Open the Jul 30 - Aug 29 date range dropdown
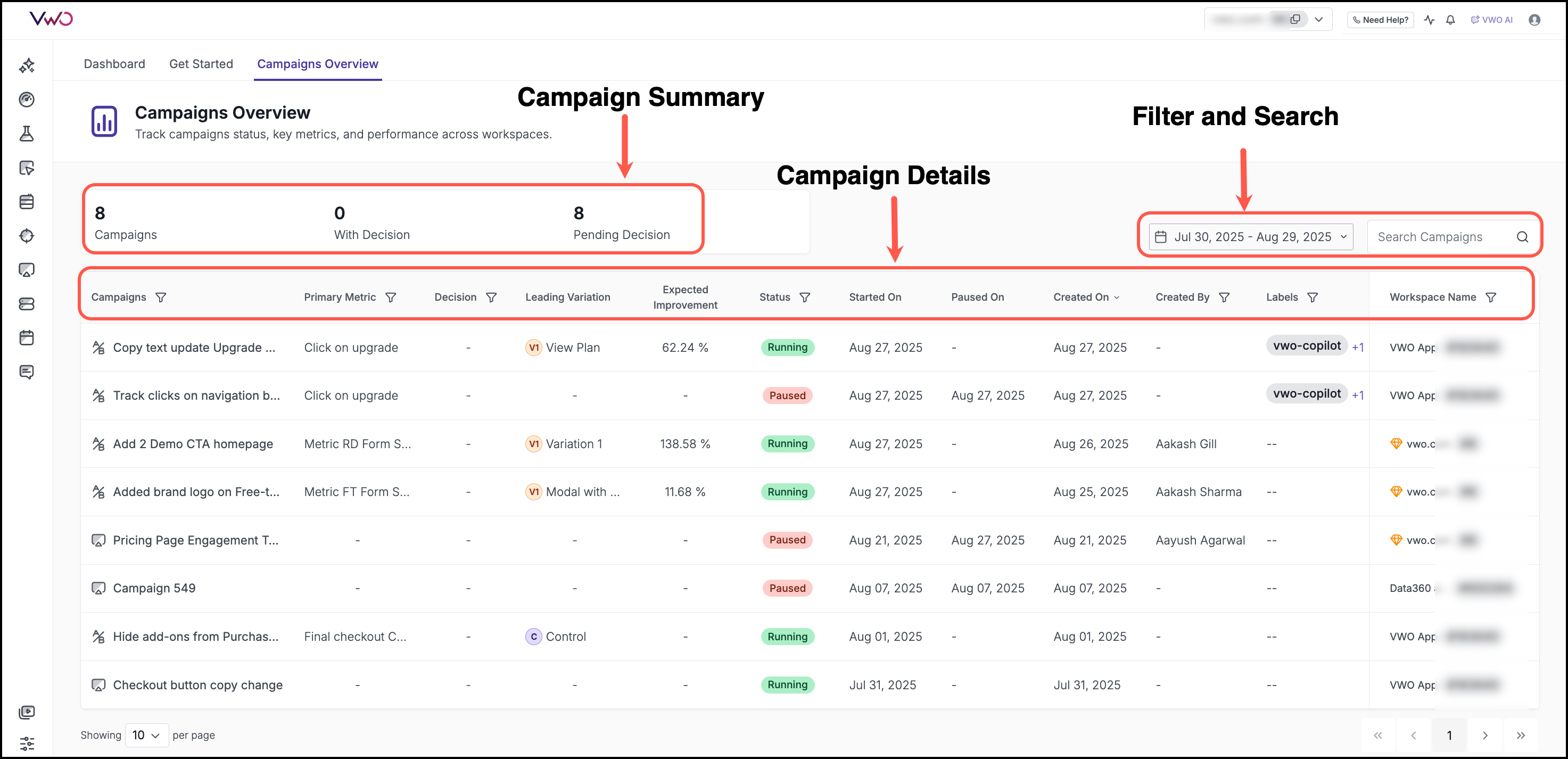 (1251, 237)
